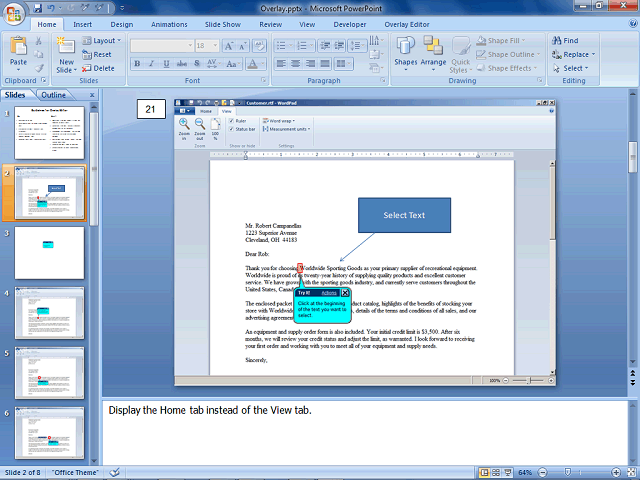Viewport: 640px width, 480px height.
Task: Justify text in Paragraph group
Action: (x=325, y=64)
